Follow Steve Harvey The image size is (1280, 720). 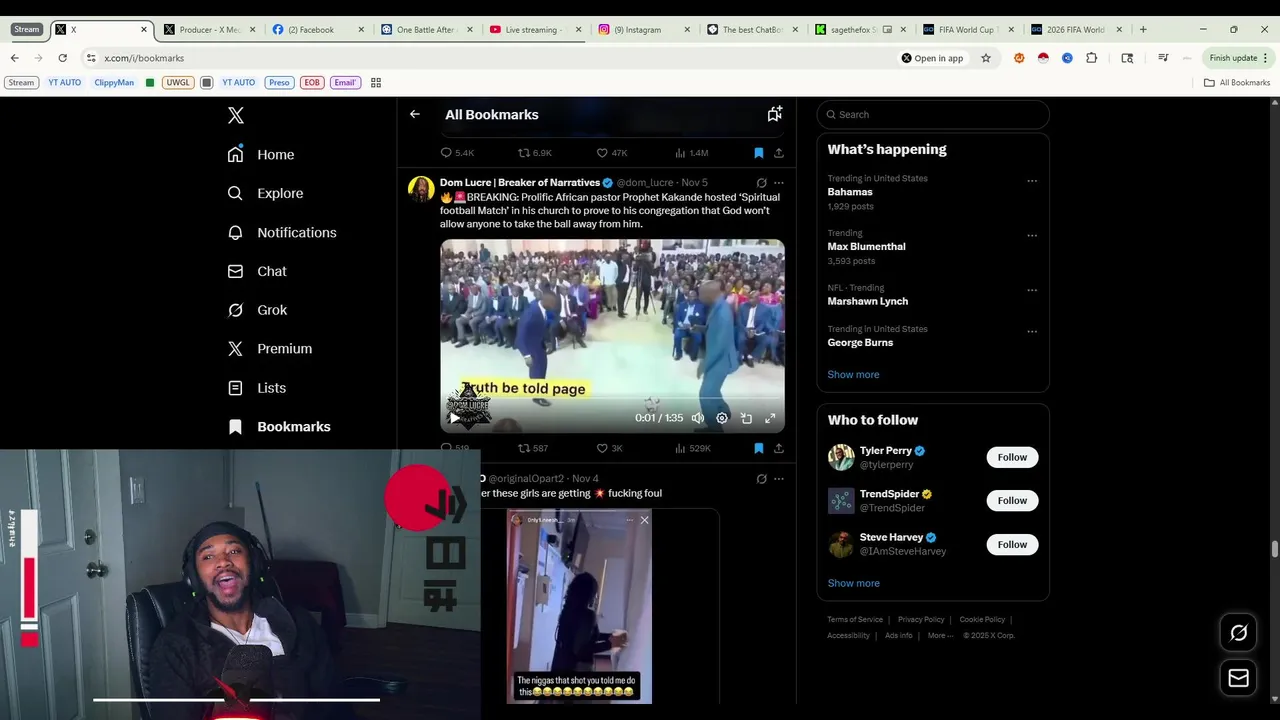(x=1012, y=544)
